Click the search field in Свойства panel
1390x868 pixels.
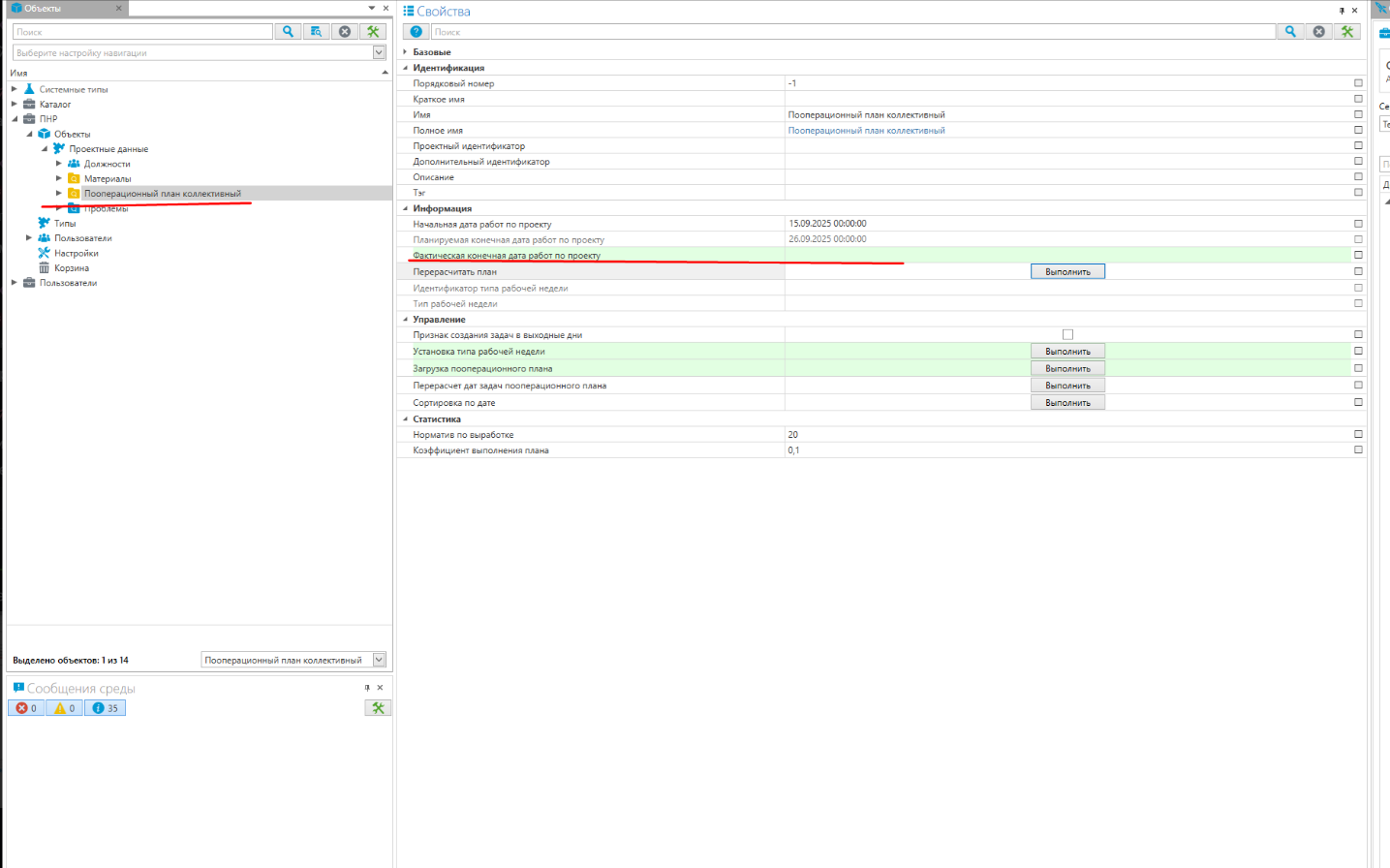click(x=852, y=32)
